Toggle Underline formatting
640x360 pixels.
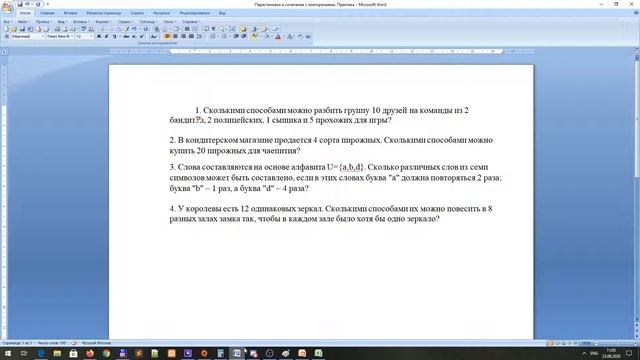click(114, 36)
